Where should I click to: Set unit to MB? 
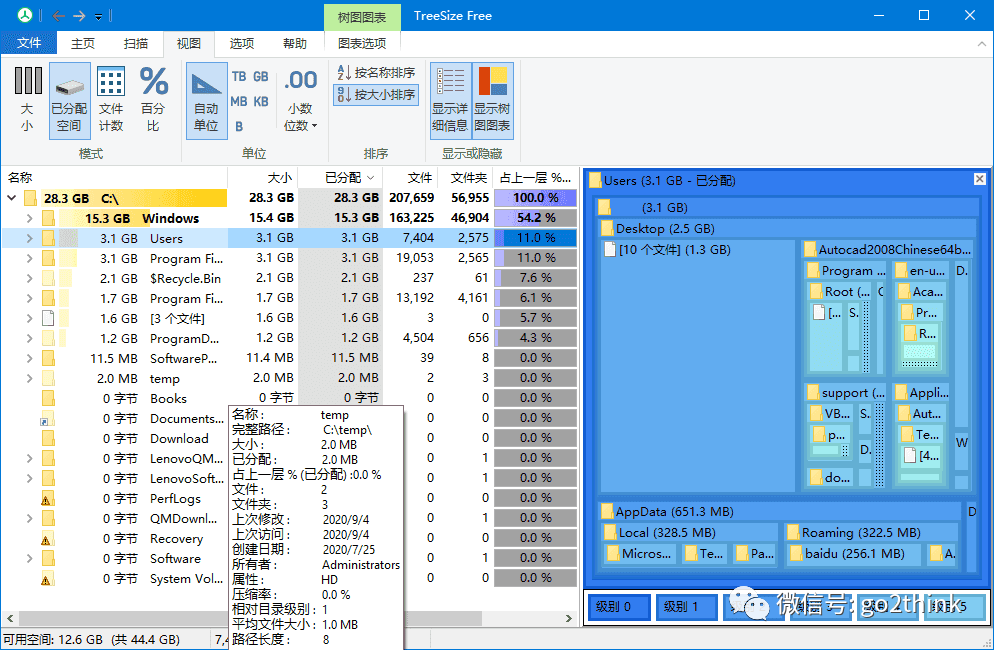click(x=239, y=101)
